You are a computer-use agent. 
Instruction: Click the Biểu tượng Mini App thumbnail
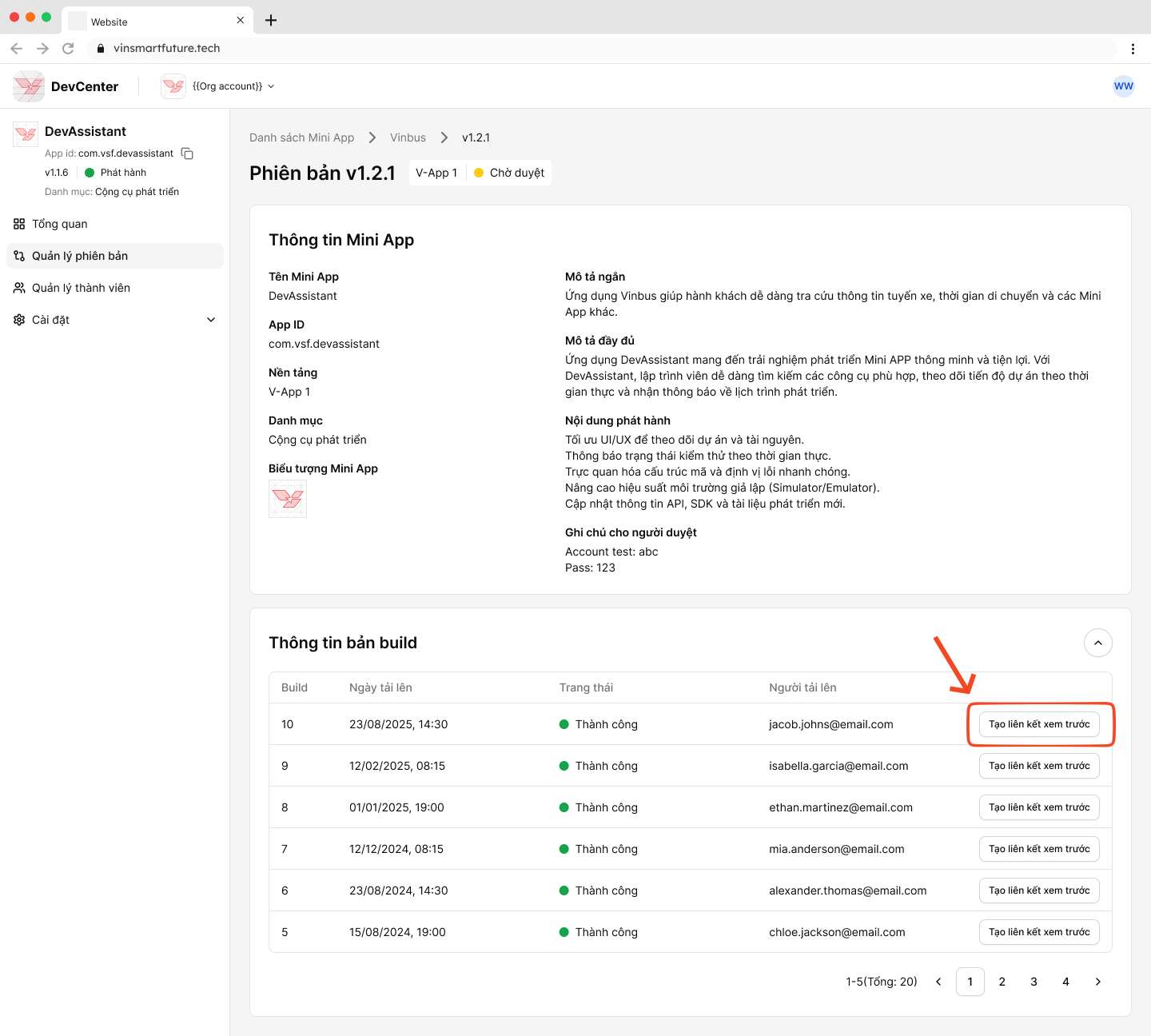tap(288, 499)
